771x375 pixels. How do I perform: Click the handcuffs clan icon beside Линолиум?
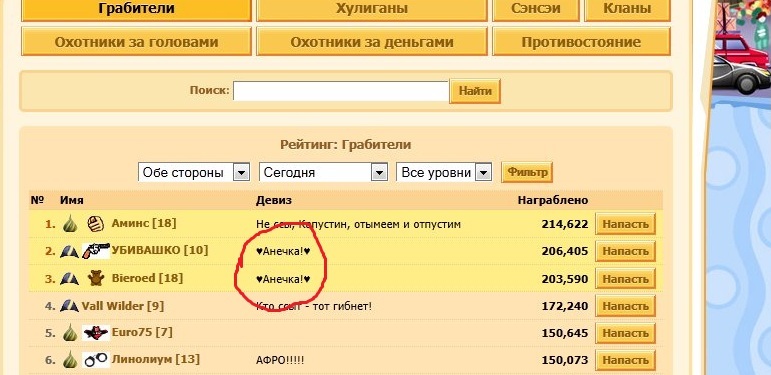coord(95,360)
